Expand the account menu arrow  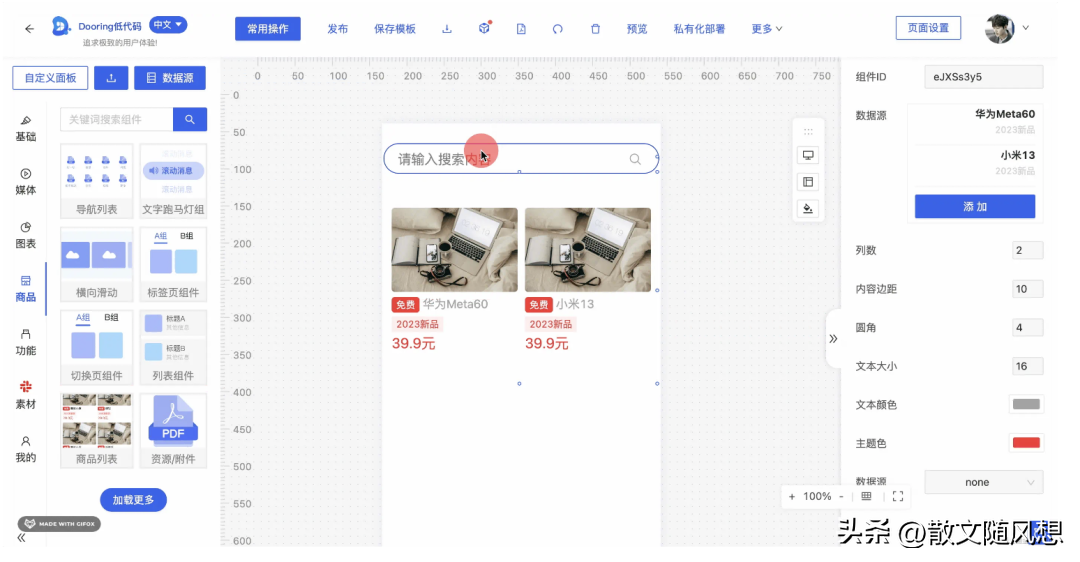(1026, 28)
